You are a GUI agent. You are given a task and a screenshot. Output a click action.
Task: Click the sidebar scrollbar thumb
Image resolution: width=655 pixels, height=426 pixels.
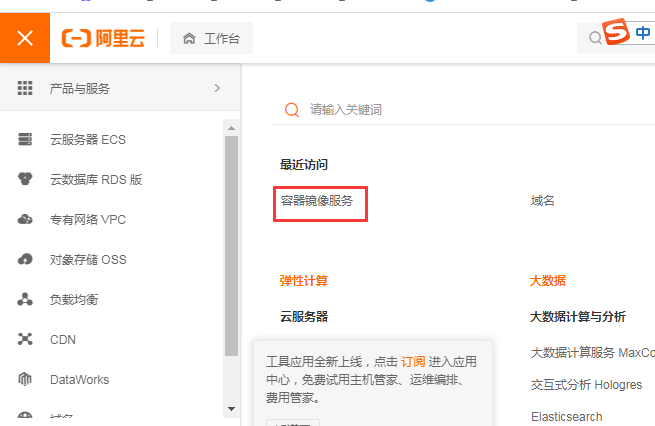231,246
